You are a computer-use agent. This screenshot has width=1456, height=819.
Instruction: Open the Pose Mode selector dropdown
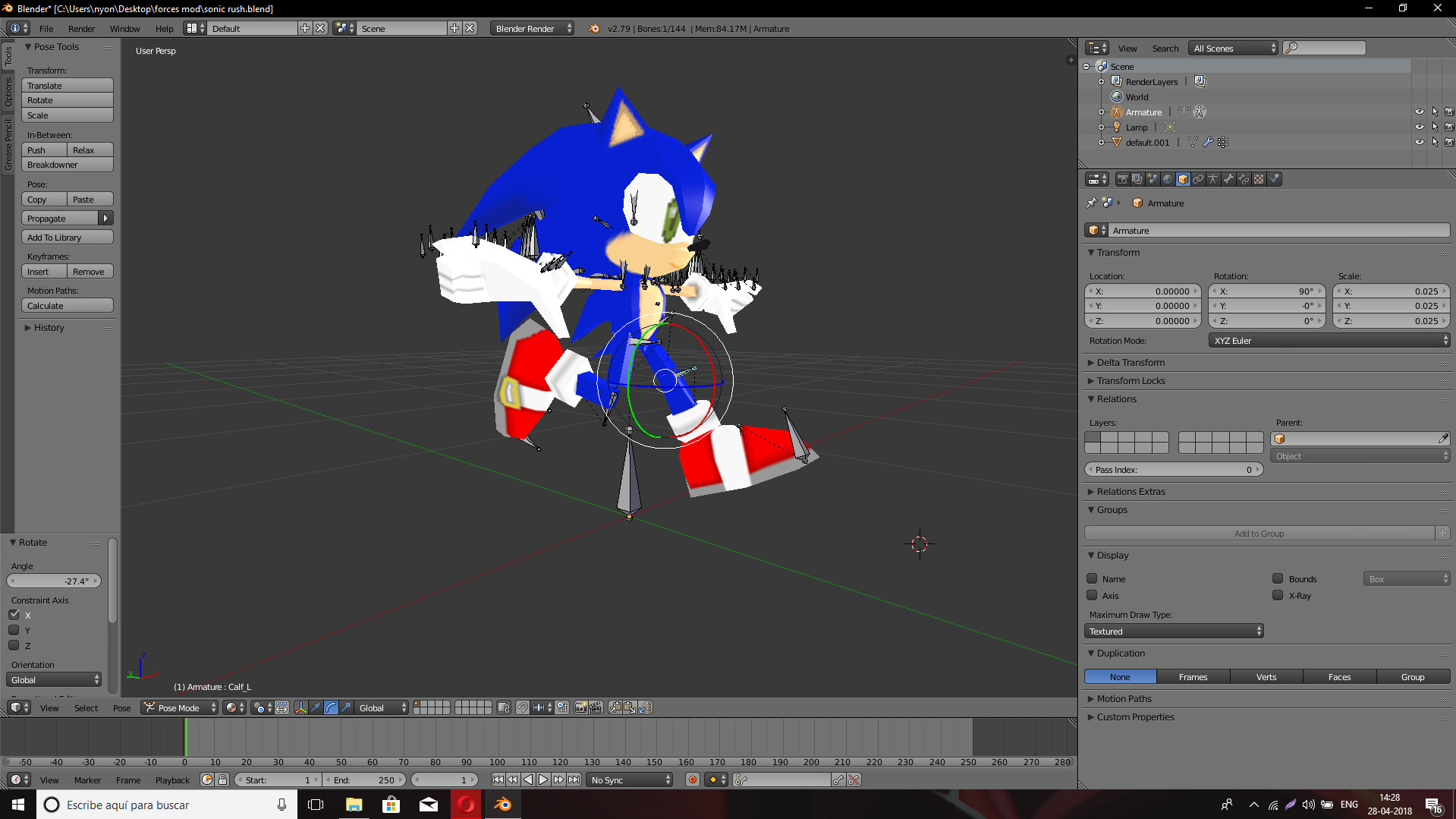point(180,707)
